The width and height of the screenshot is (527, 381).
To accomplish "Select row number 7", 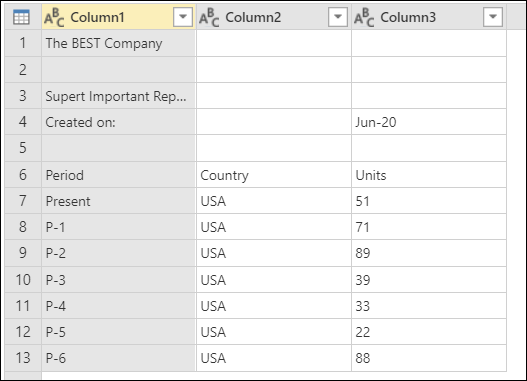I will pyautogui.click(x=23, y=201).
